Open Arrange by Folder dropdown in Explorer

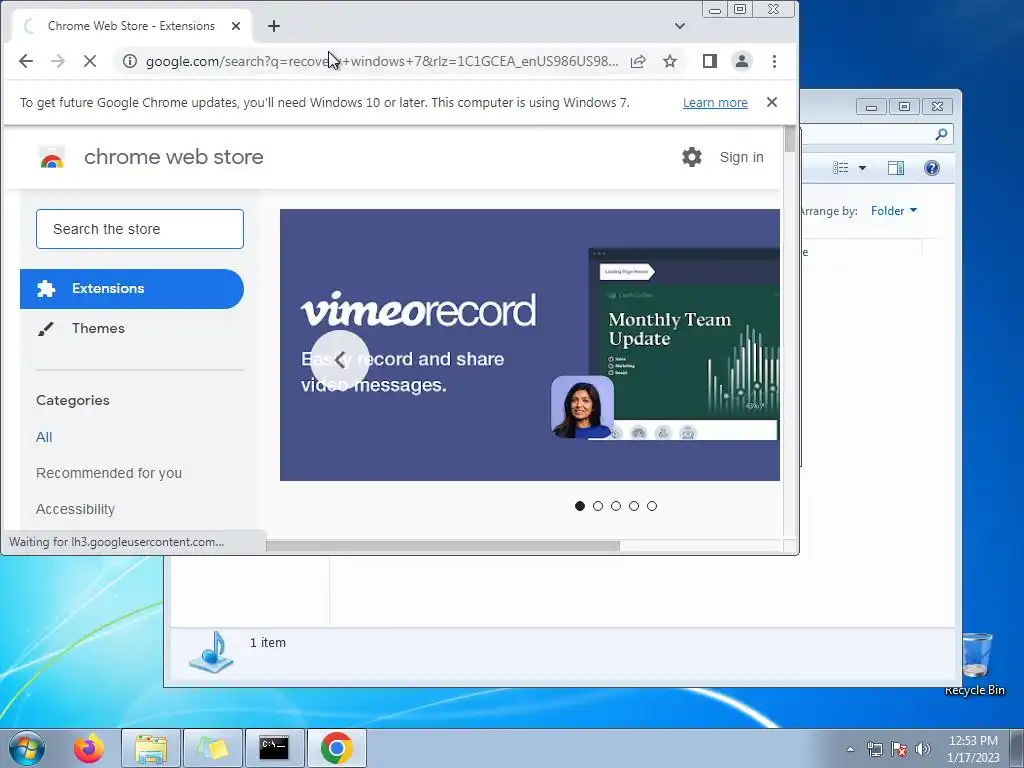[x=894, y=211]
